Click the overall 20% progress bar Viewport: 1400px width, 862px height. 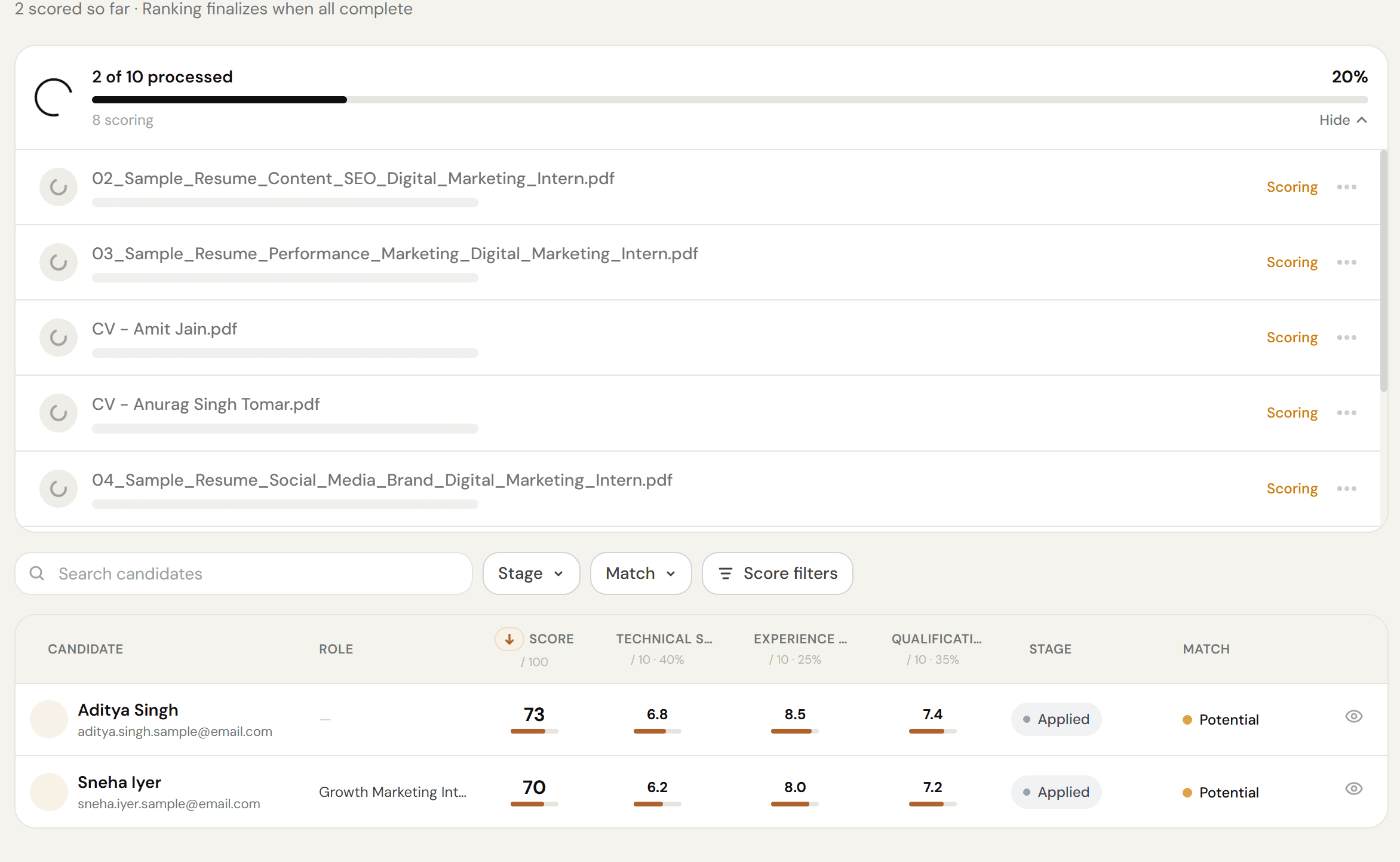click(729, 100)
